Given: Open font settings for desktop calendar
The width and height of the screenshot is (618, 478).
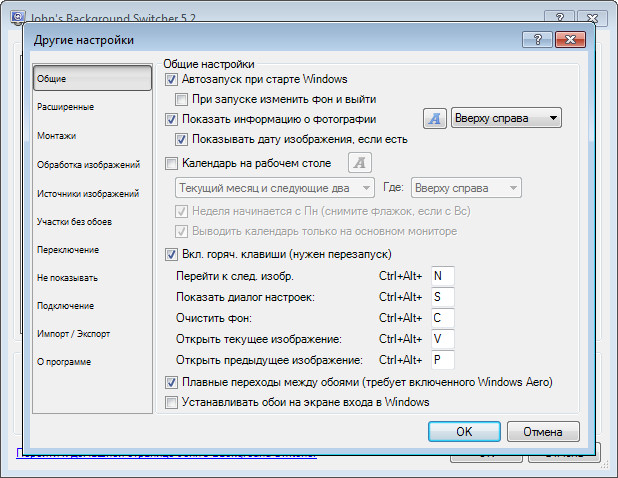Looking at the screenshot, I should coord(360,163).
